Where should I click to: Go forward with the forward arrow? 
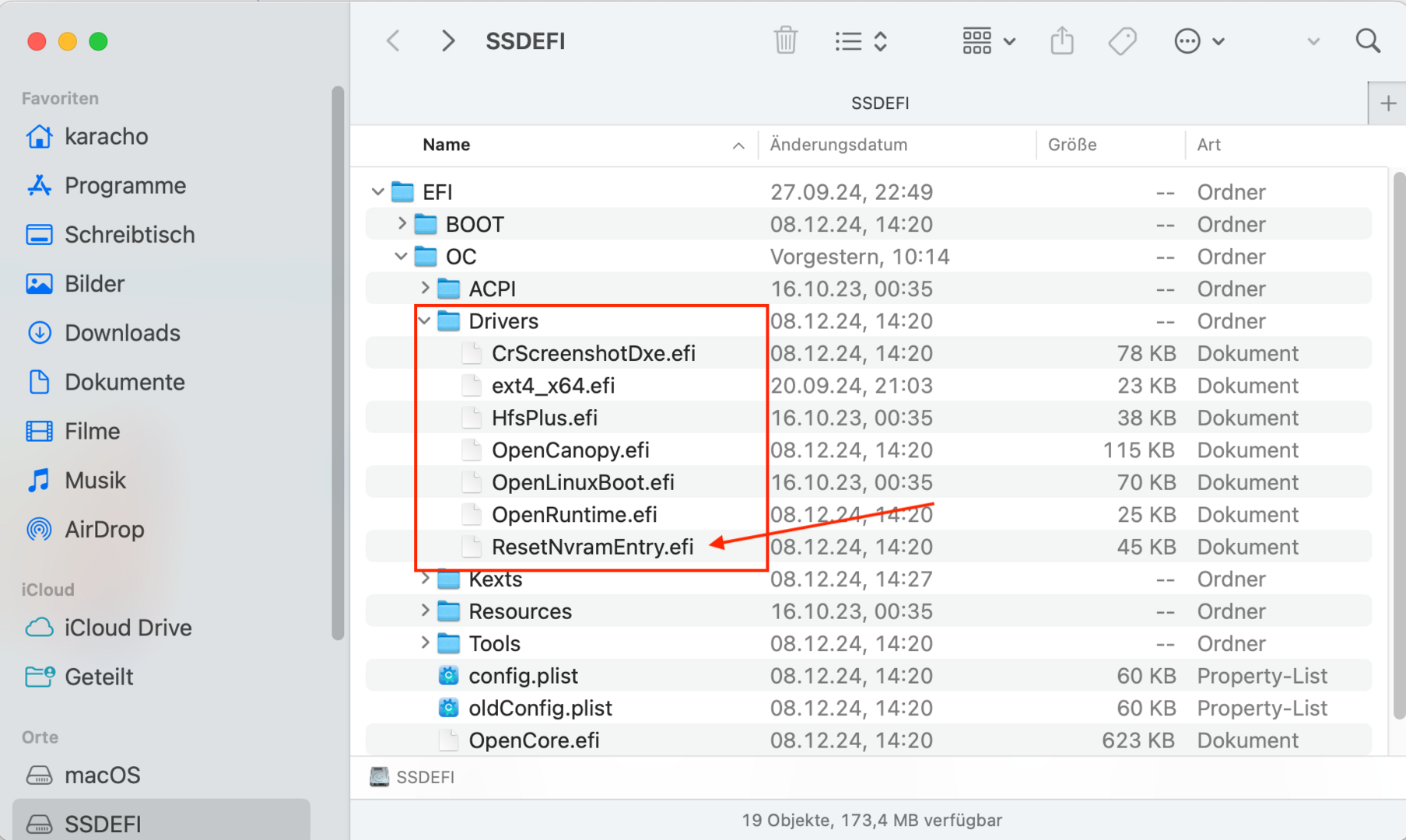[x=447, y=41]
